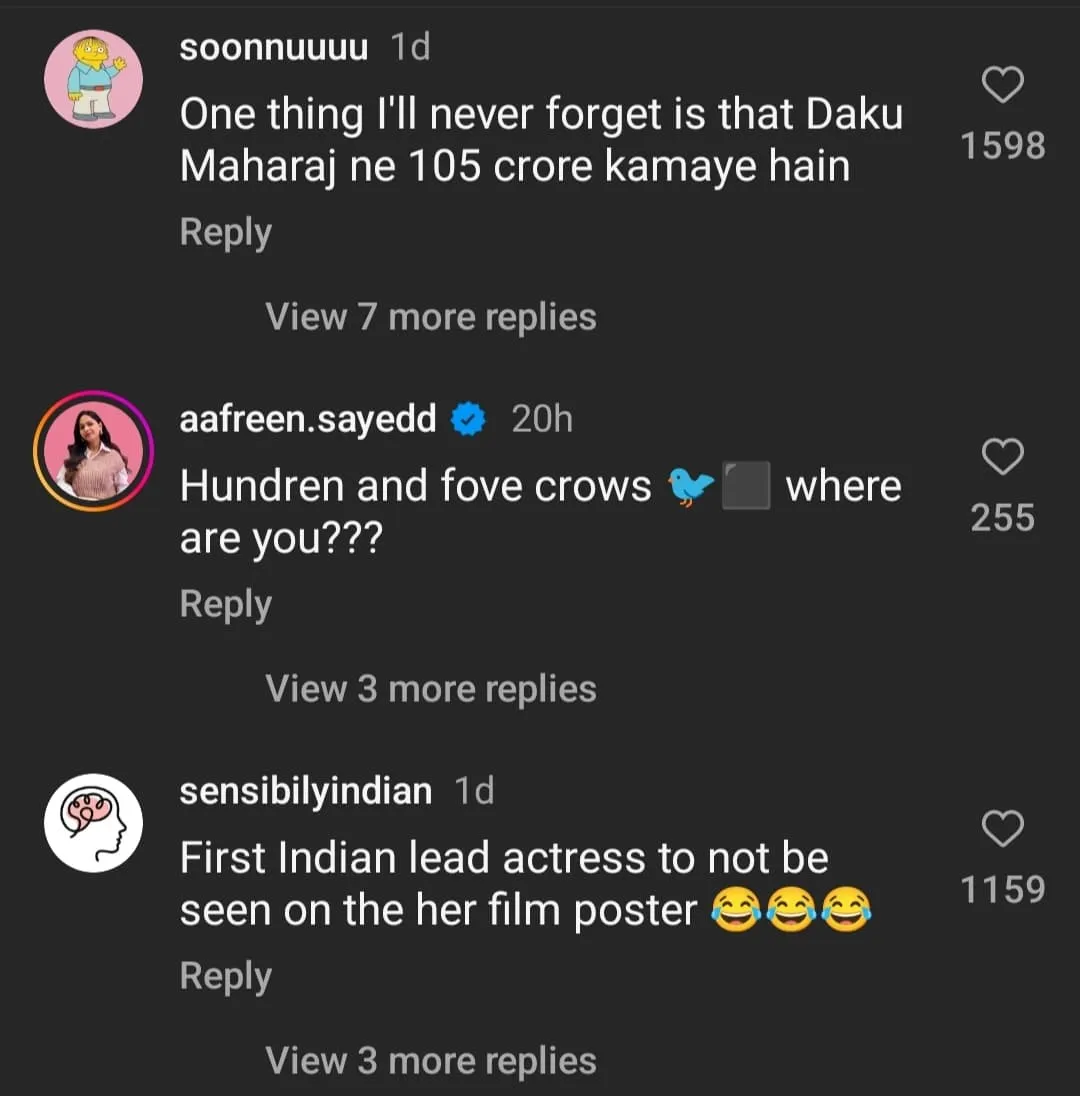Reply to sensibilyindian's film poster comment
This screenshot has width=1080, height=1096.
[x=225, y=976]
